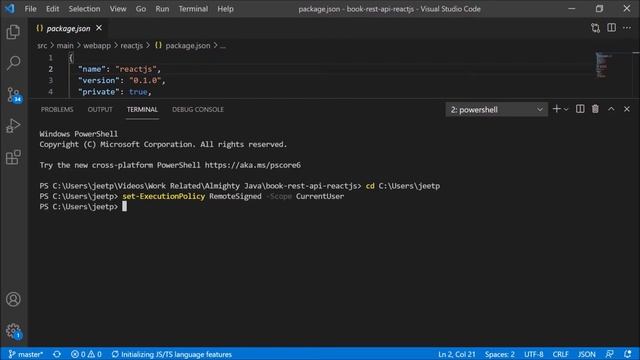
Task: Click 'src' in the breadcrumb path
Action: pos(42,46)
